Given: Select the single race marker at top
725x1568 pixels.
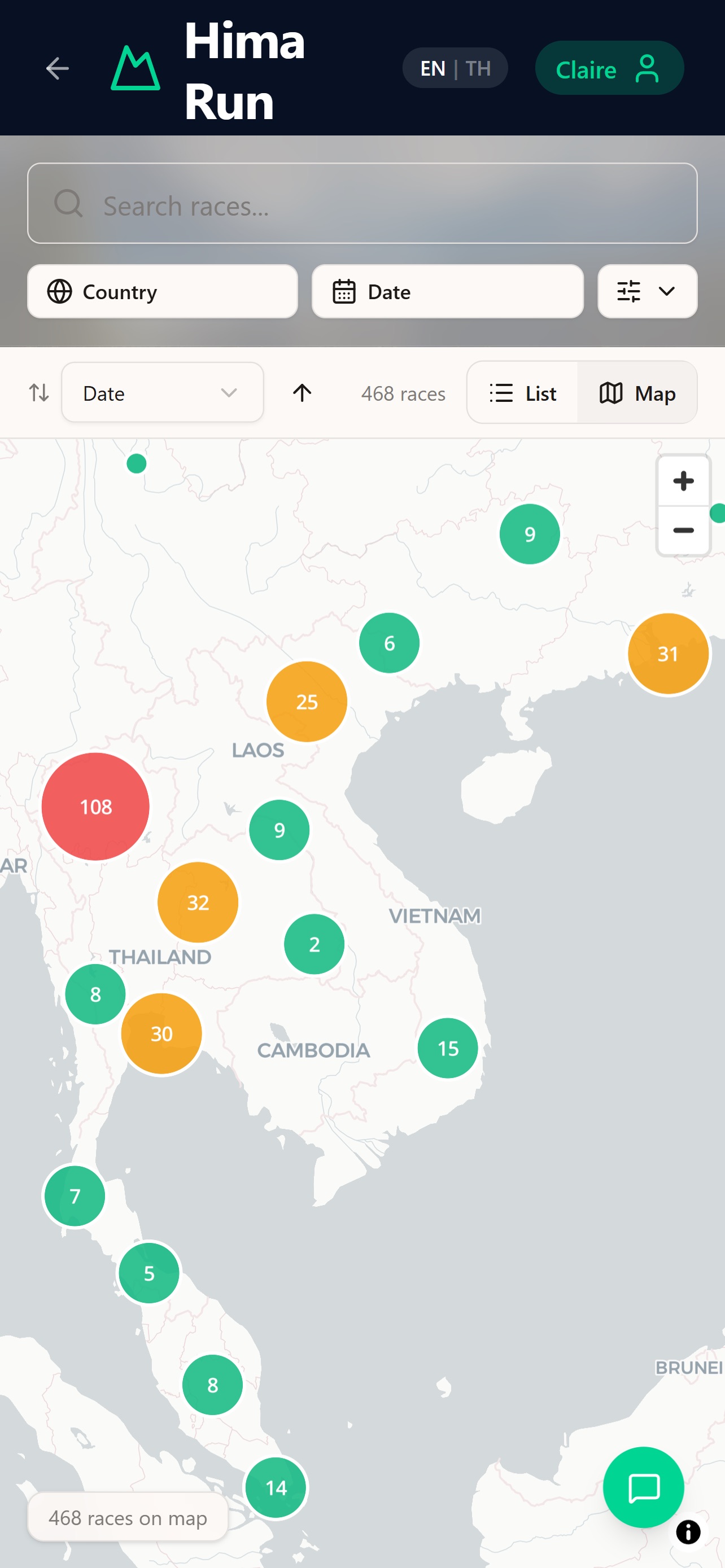Looking at the screenshot, I should (x=136, y=463).
